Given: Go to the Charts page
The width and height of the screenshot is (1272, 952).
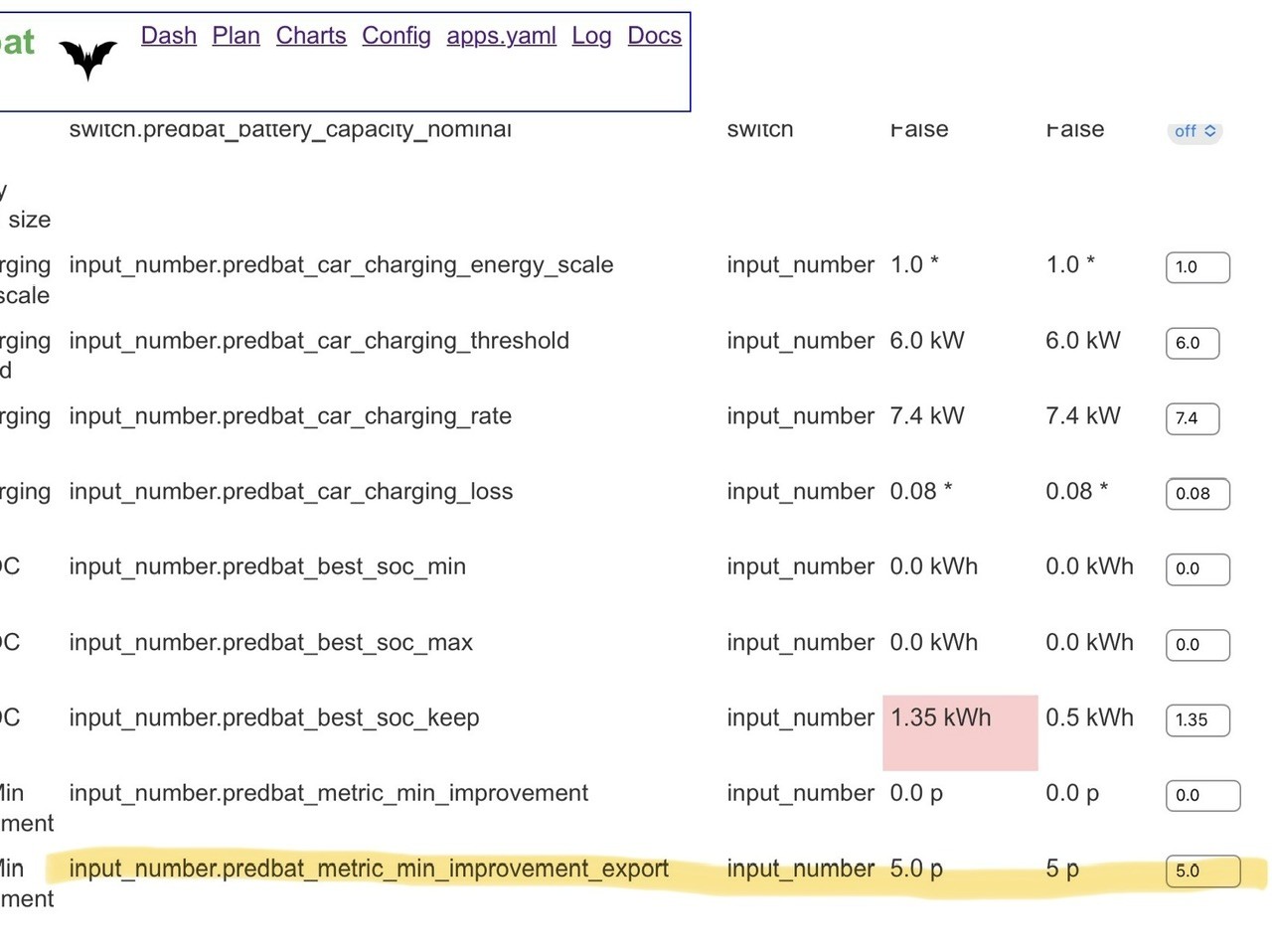Looking at the screenshot, I should [311, 36].
